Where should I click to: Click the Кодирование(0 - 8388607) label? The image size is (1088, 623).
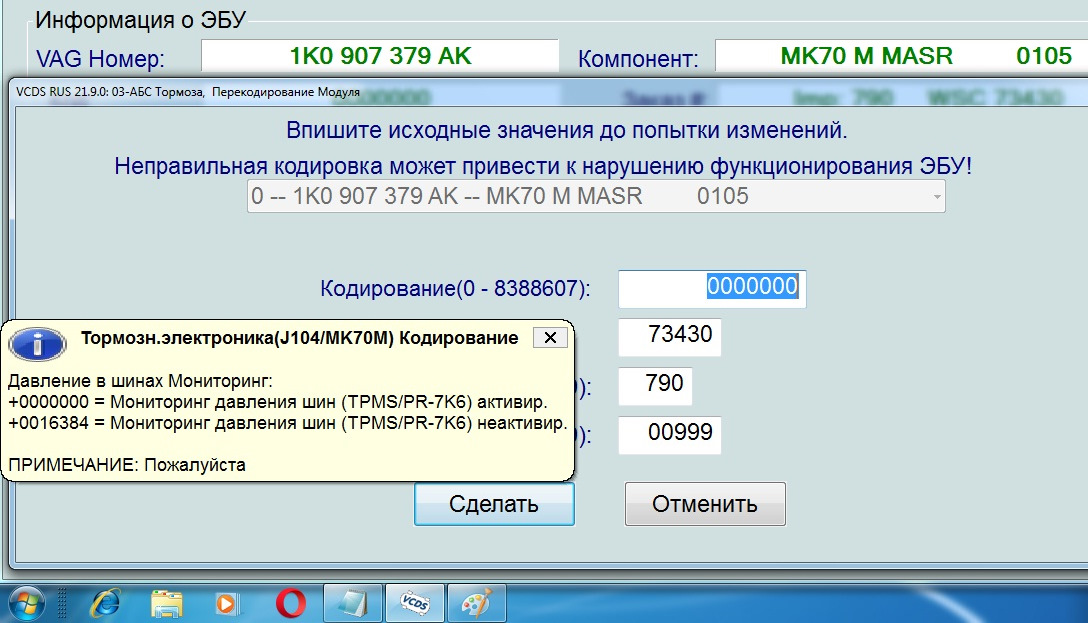[455, 289]
